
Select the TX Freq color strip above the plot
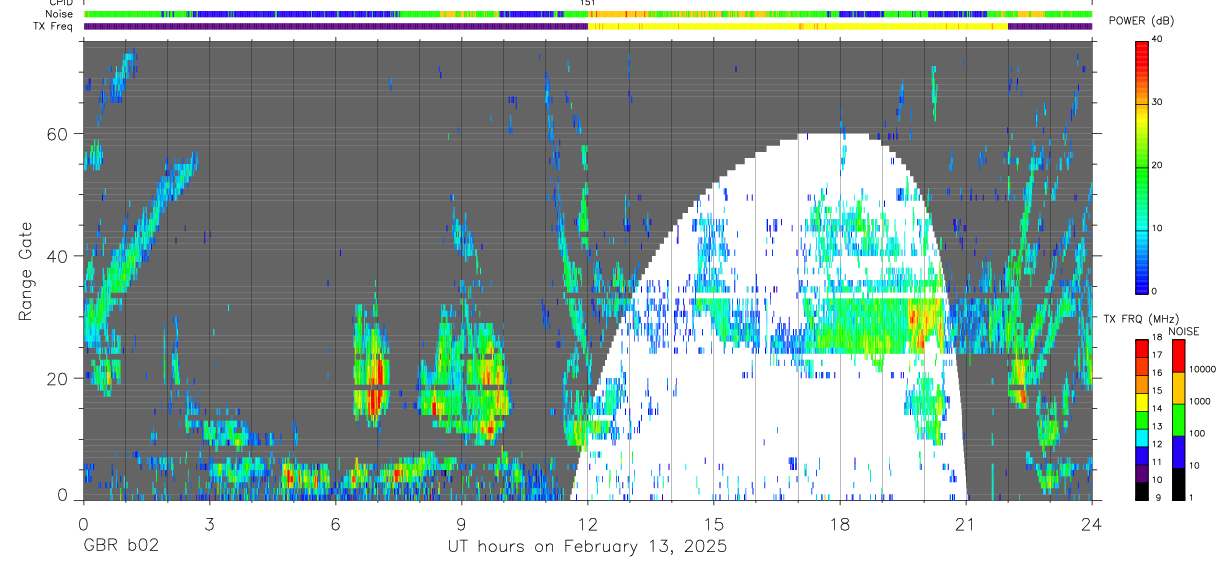[588, 26]
